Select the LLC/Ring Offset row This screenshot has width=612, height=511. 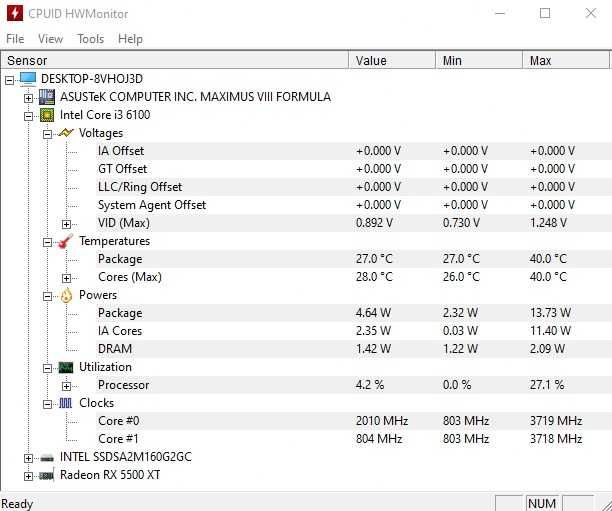coord(354,187)
